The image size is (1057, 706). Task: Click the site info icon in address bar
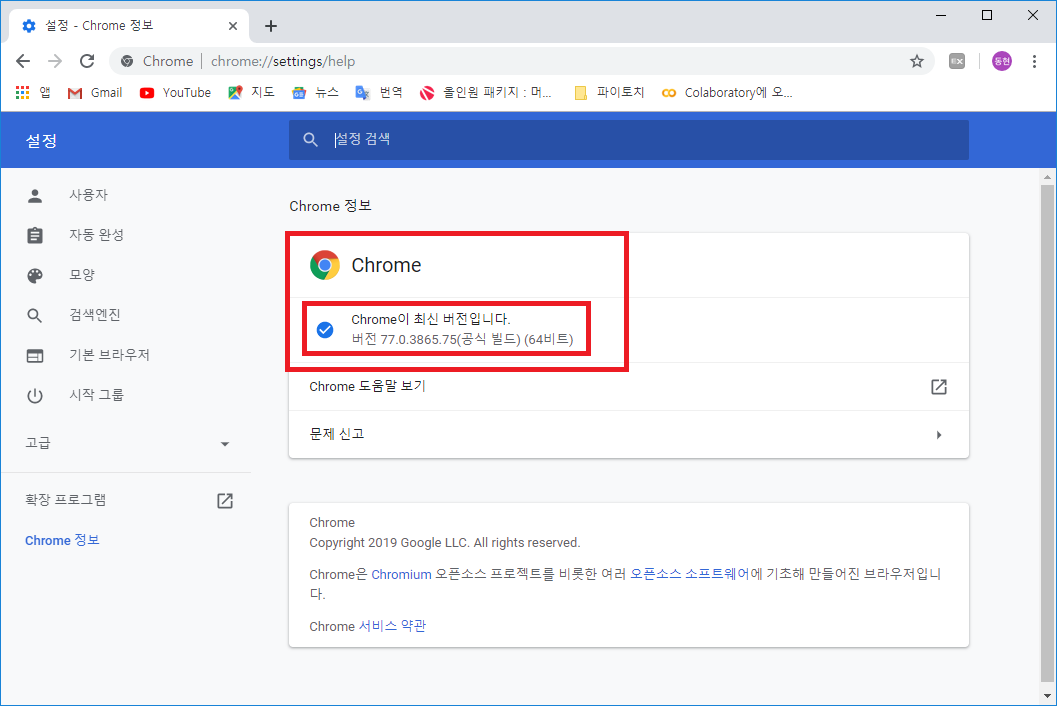[127, 61]
